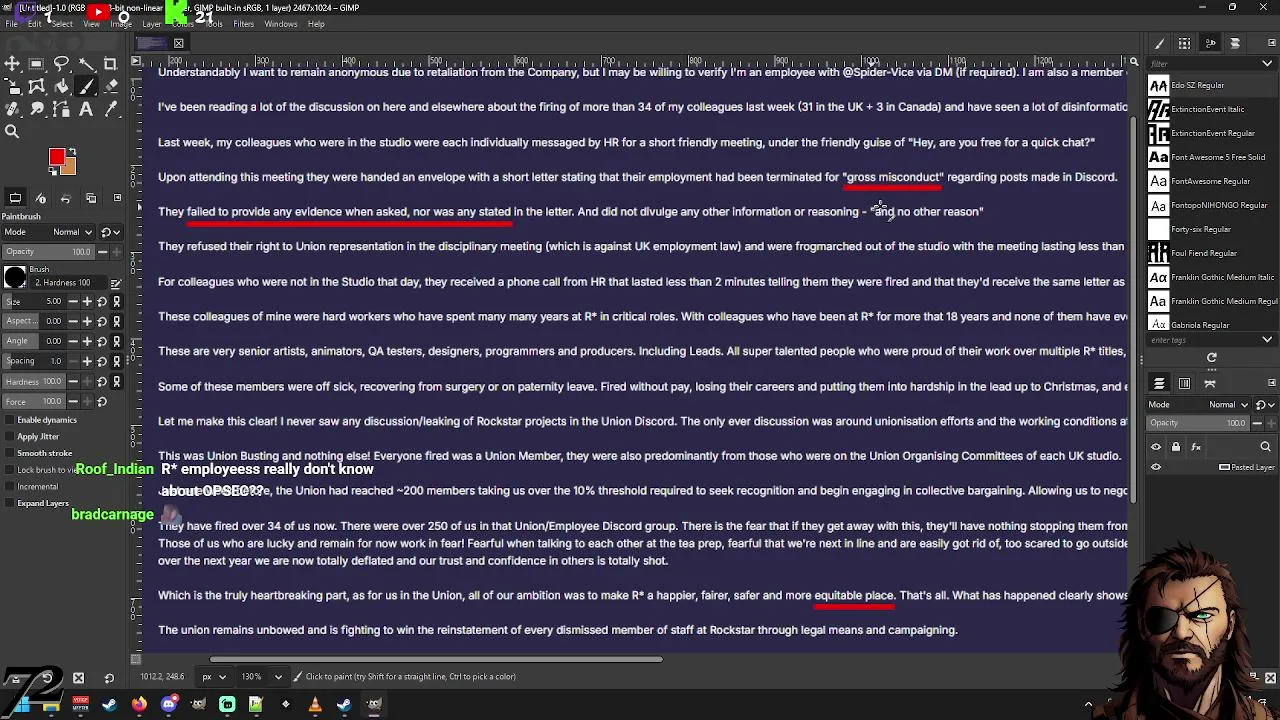The height and width of the screenshot is (720, 1280).
Task: Open the Tool Options tab
Action: (15, 198)
